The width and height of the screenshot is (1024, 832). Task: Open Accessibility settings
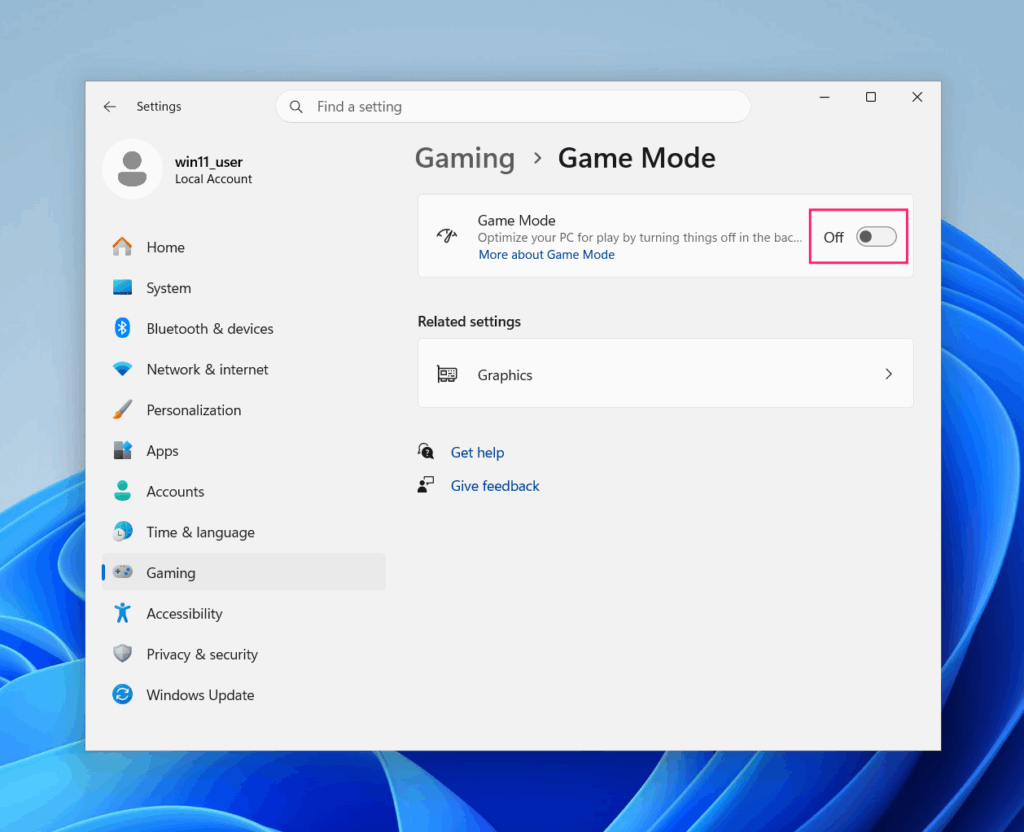pyautogui.click(x=244, y=613)
